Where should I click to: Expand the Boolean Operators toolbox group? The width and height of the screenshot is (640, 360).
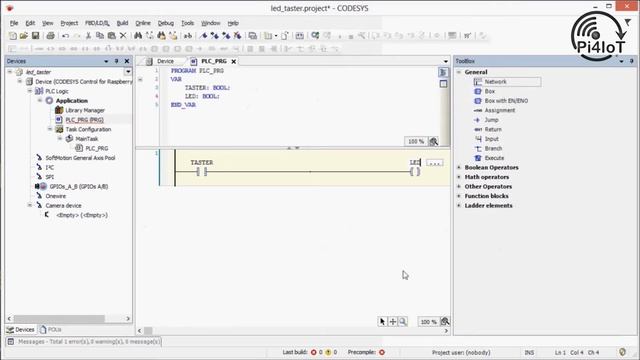[x=459, y=167]
